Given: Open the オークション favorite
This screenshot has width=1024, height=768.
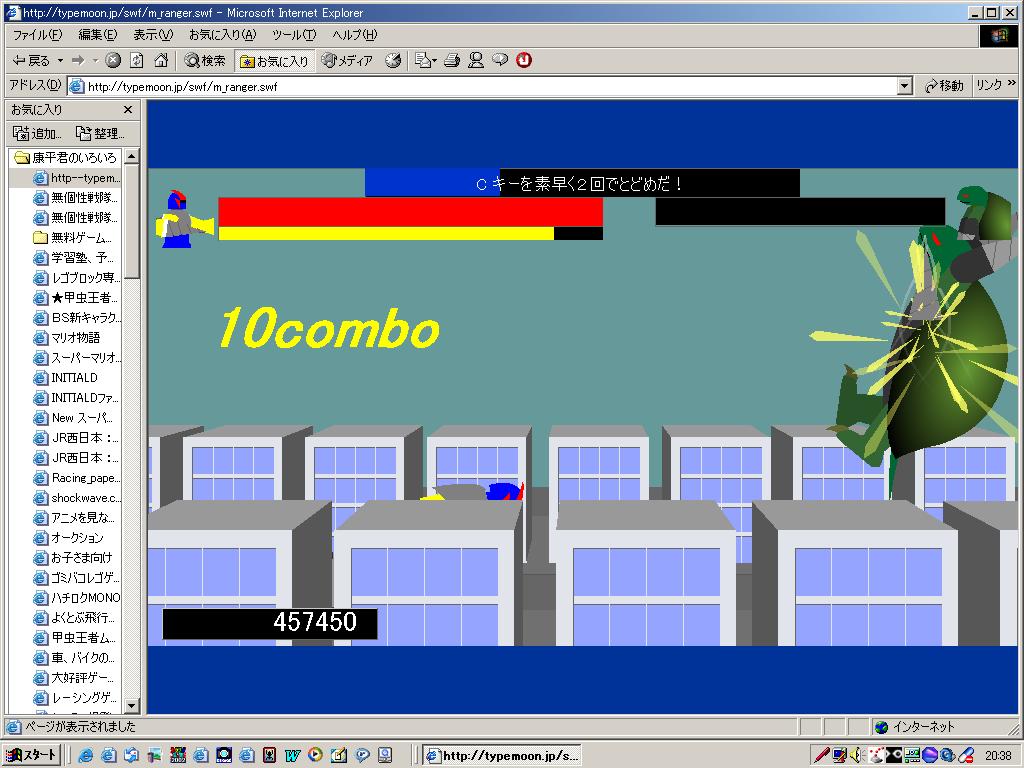Looking at the screenshot, I should pyautogui.click(x=68, y=538).
